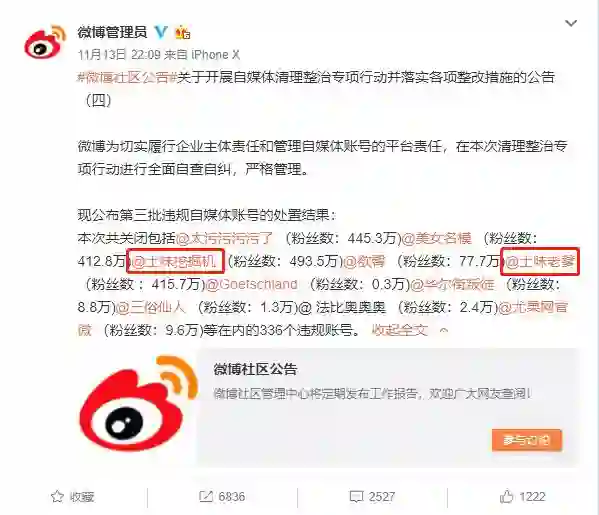Click the repost icon showing 6836
This screenshot has width=599, height=515.
pyautogui.click(x=206, y=497)
